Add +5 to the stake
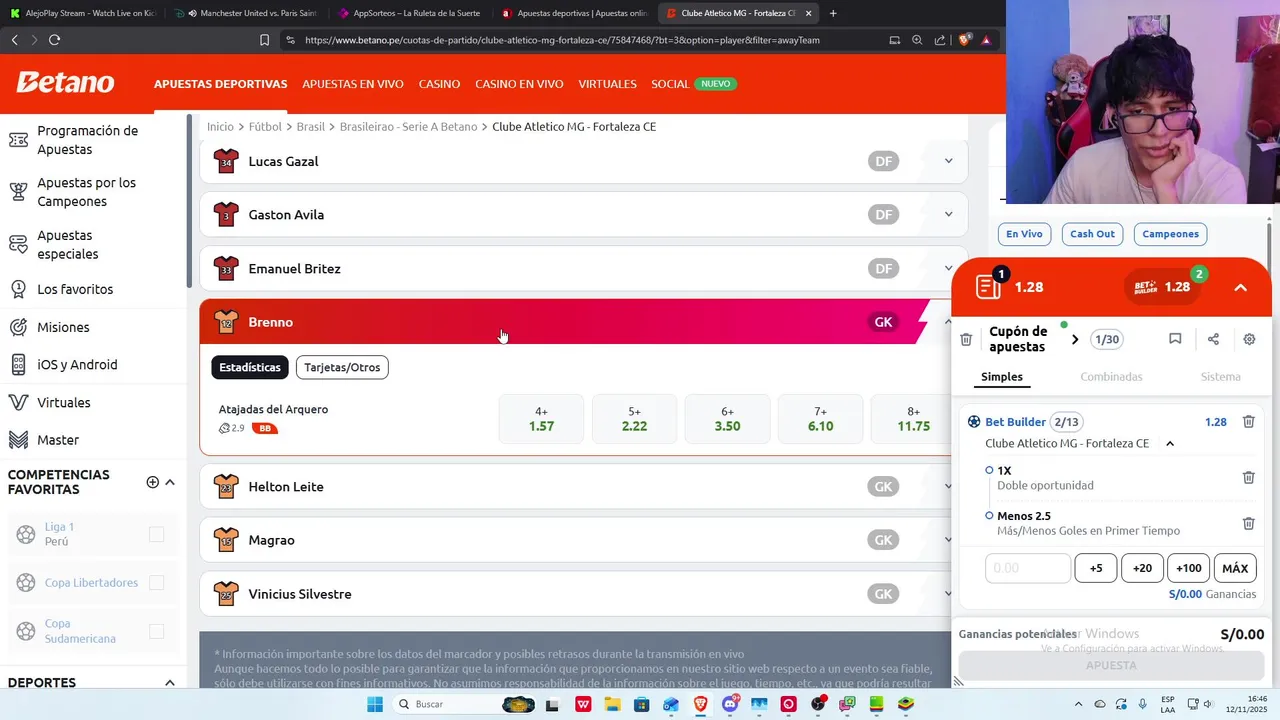Viewport: 1280px width, 720px height. (x=1096, y=568)
